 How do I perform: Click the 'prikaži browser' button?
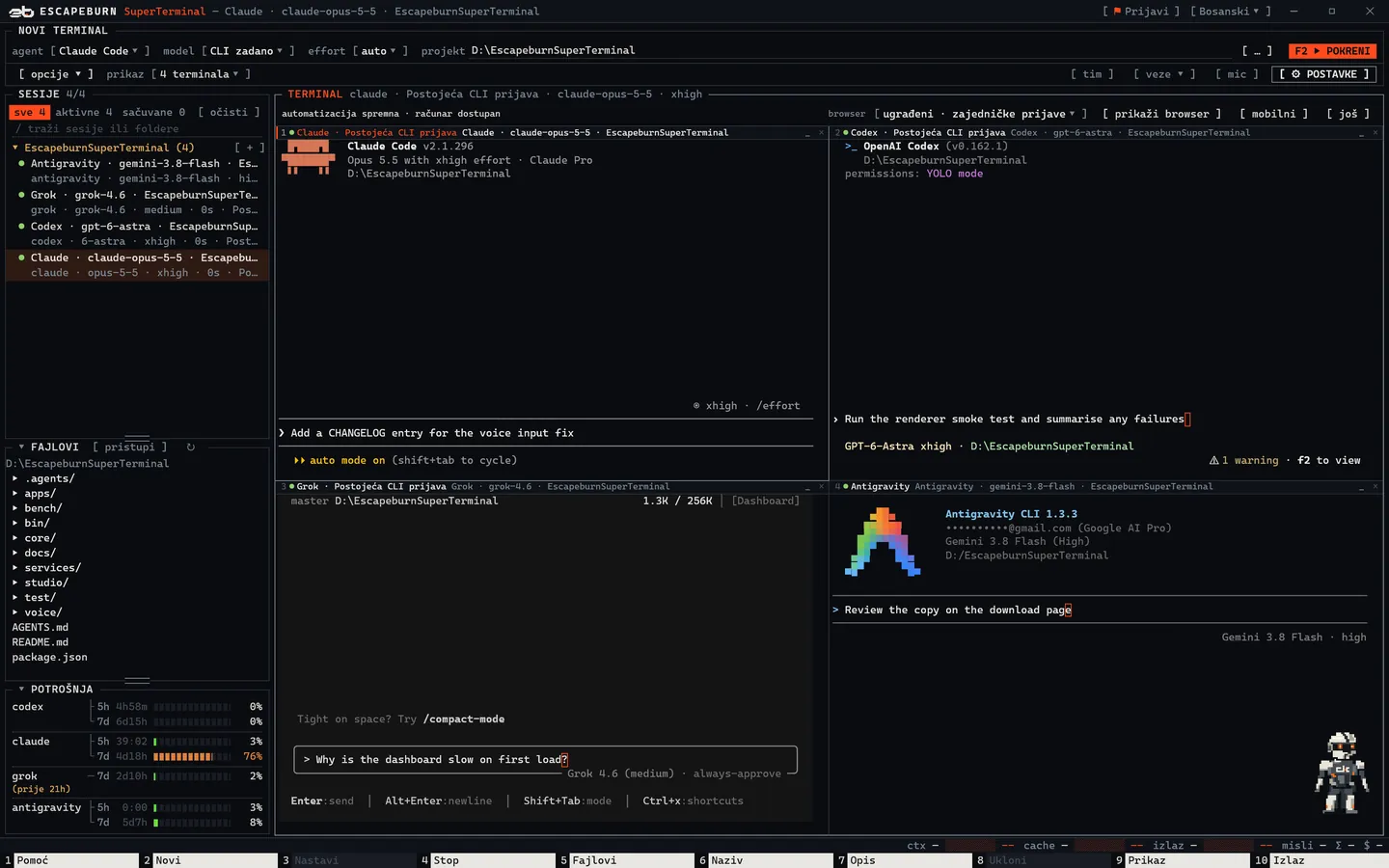click(1161, 114)
